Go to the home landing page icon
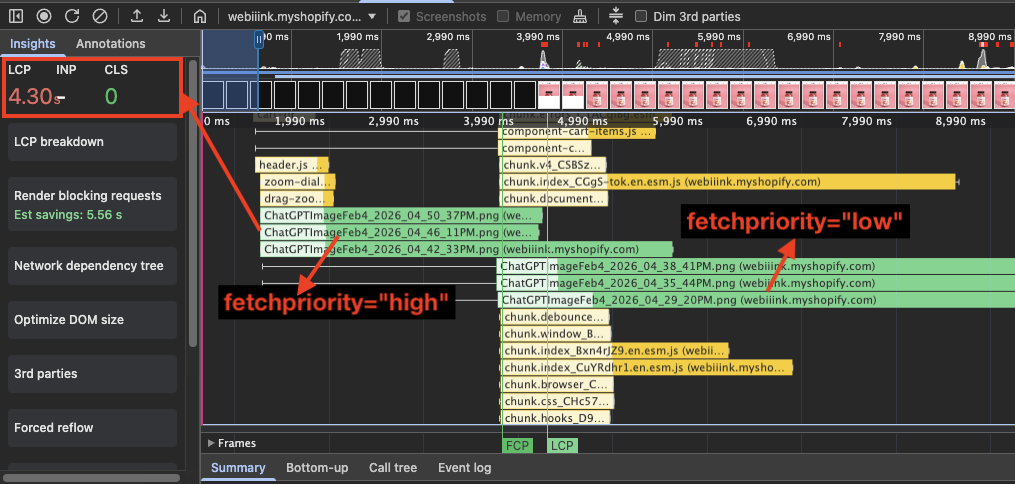1015x484 pixels. [x=200, y=17]
